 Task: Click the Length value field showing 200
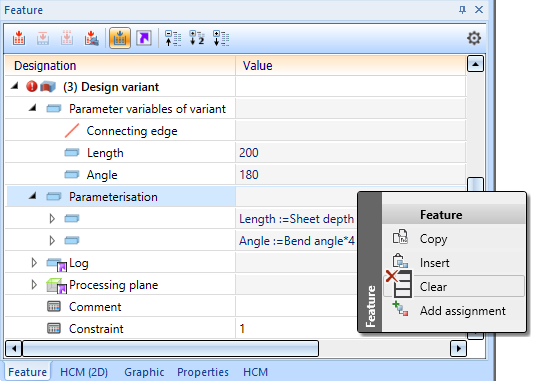350,153
